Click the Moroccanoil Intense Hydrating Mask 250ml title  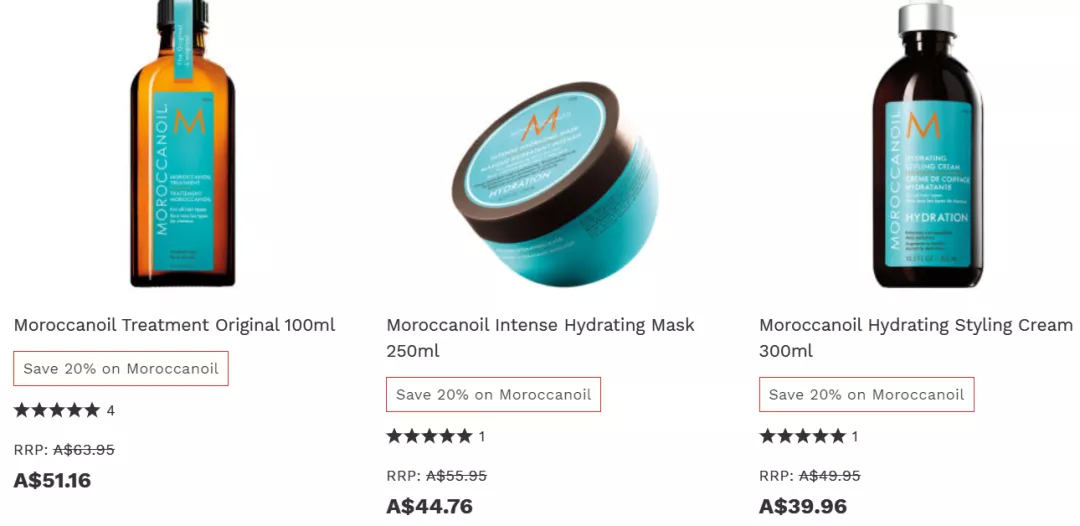click(x=541, y=338)
